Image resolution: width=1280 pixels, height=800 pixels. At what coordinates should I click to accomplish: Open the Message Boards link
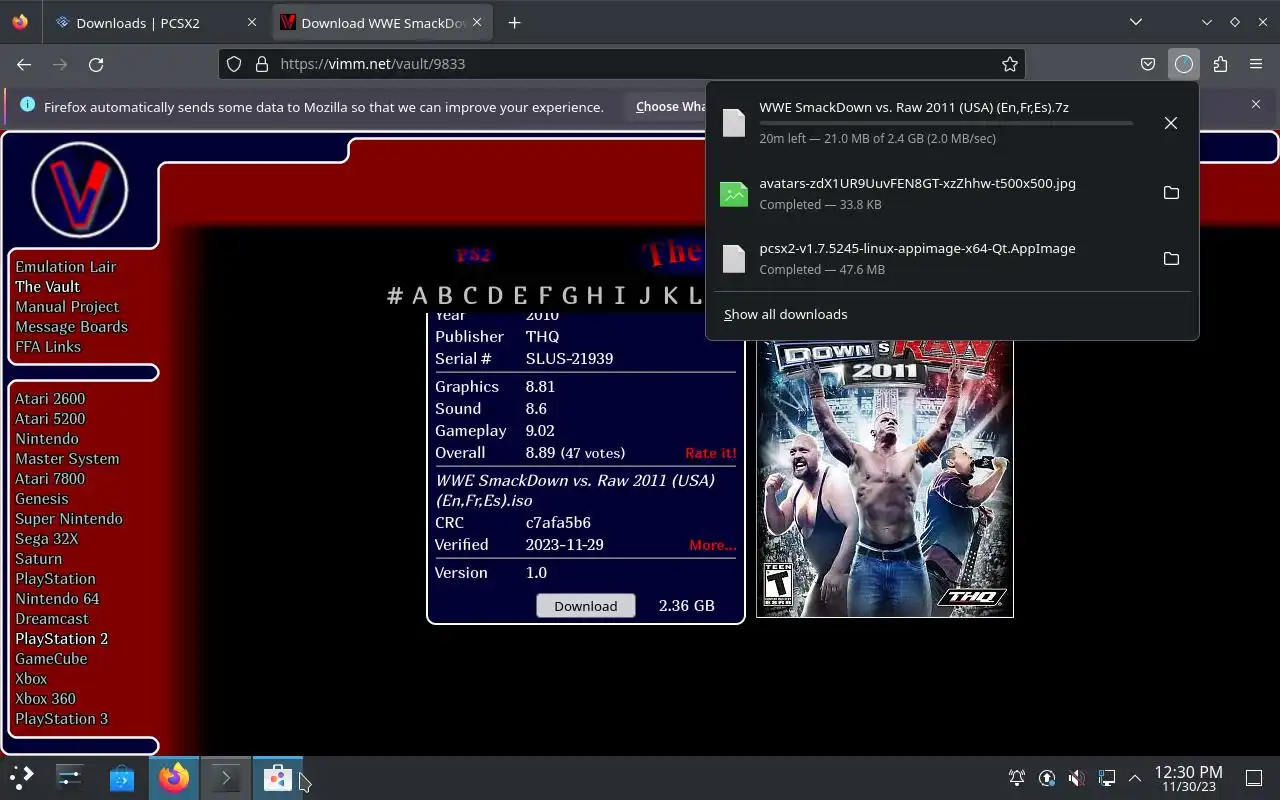coord(71,327)
